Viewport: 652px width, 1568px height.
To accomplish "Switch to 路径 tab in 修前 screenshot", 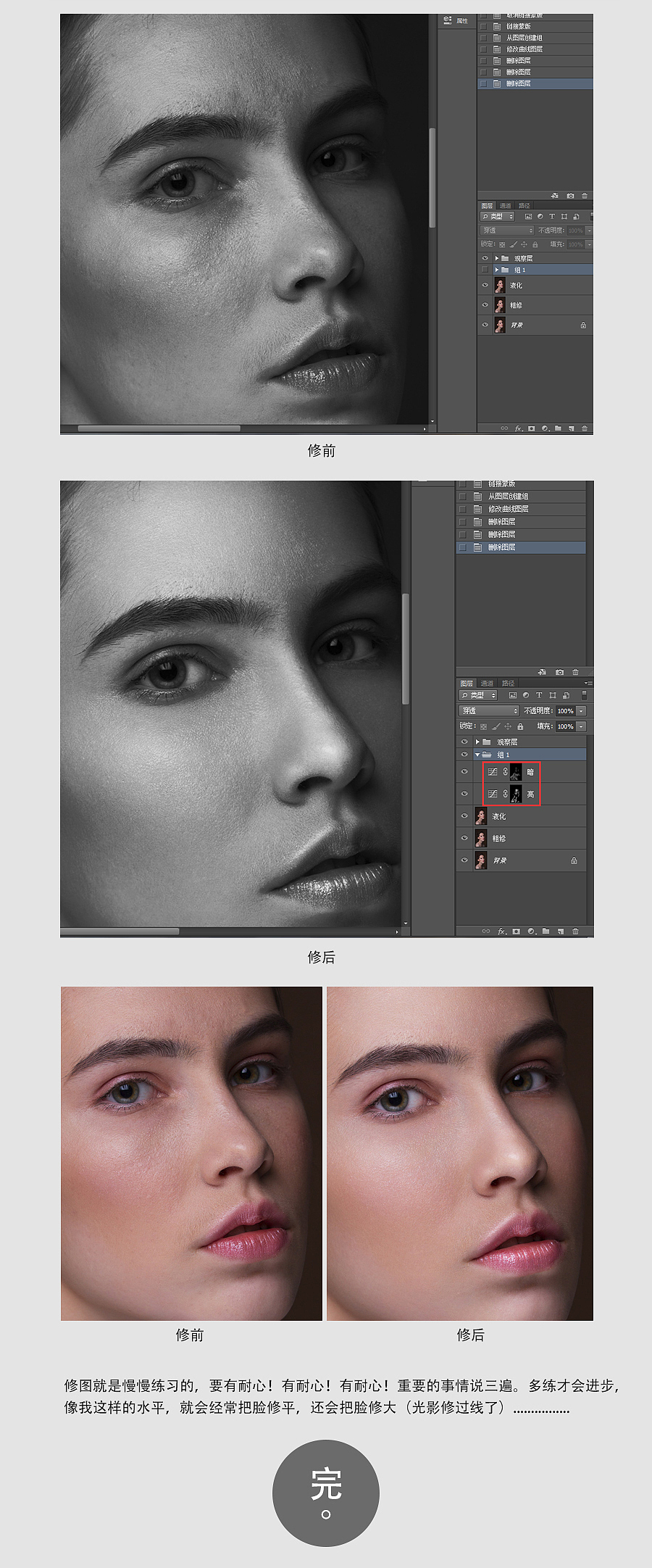I will [x=524, y=205].
